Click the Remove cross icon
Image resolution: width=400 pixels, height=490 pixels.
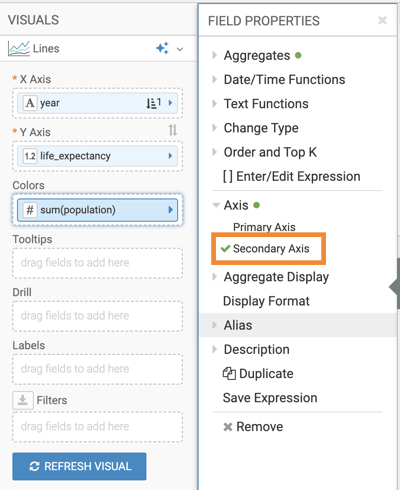(x=228, y=427)
